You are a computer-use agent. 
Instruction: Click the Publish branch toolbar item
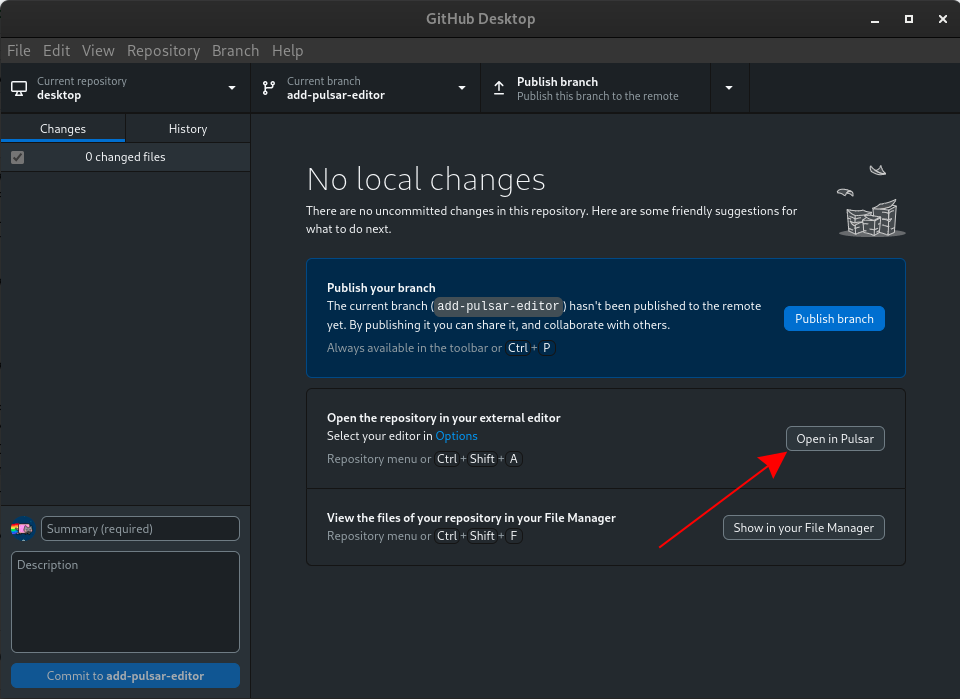(595, 88)
